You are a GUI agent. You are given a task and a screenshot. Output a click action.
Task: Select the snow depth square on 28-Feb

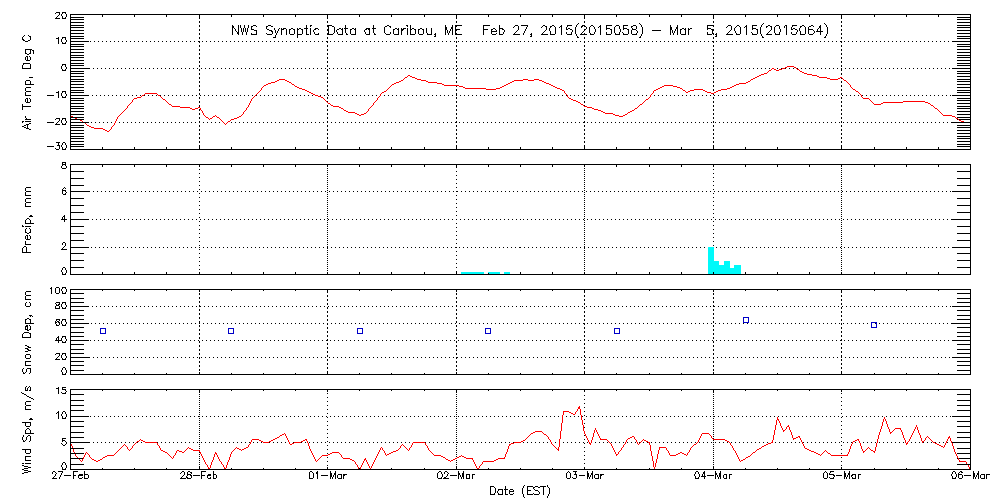[231, 331]
